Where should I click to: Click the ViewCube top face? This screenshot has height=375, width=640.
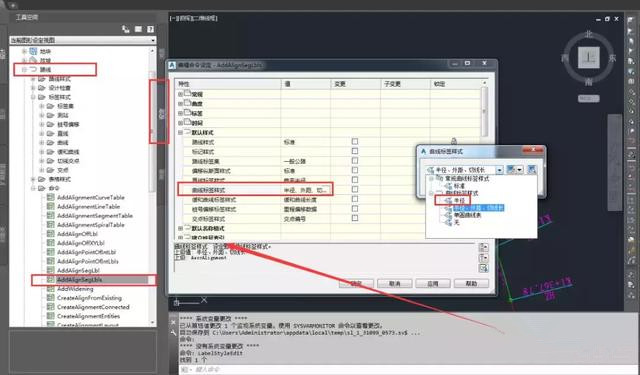tap(589, 58)
